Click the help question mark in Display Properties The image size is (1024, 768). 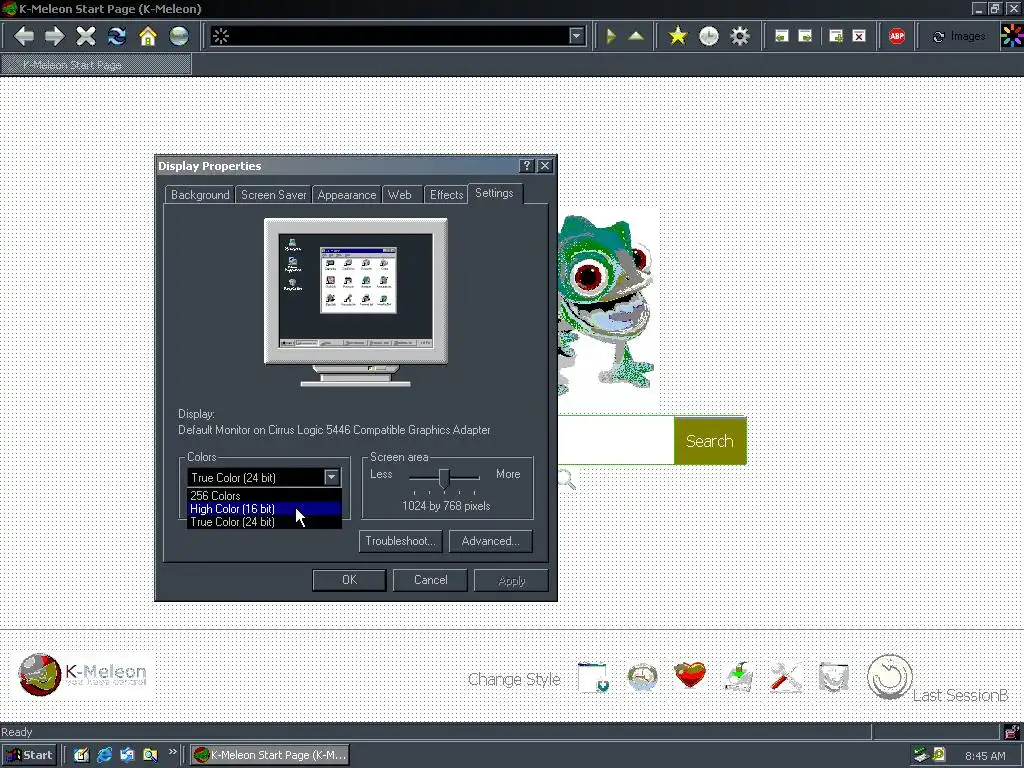coord(527,166)
